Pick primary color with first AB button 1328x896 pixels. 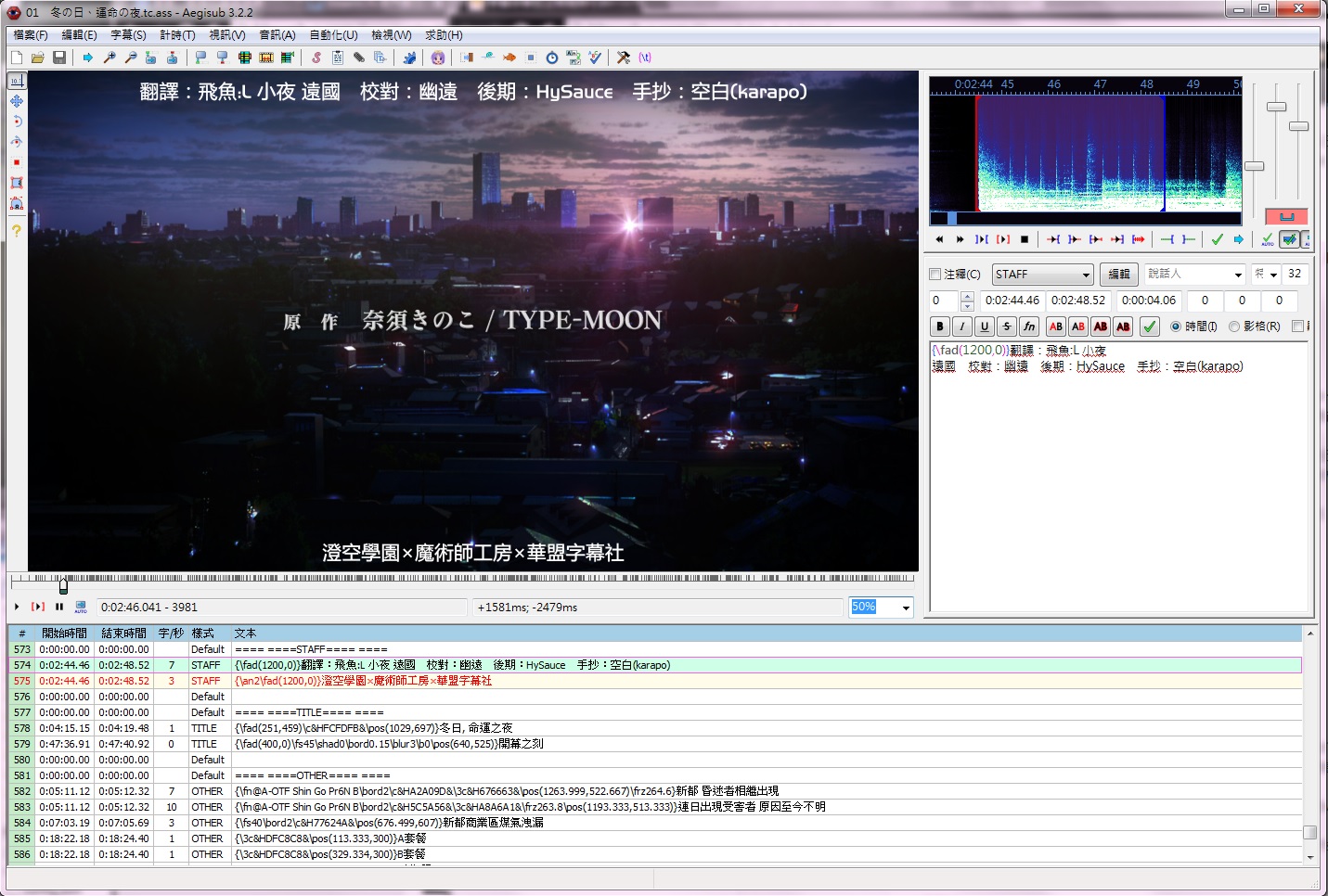coord(1056,326)
